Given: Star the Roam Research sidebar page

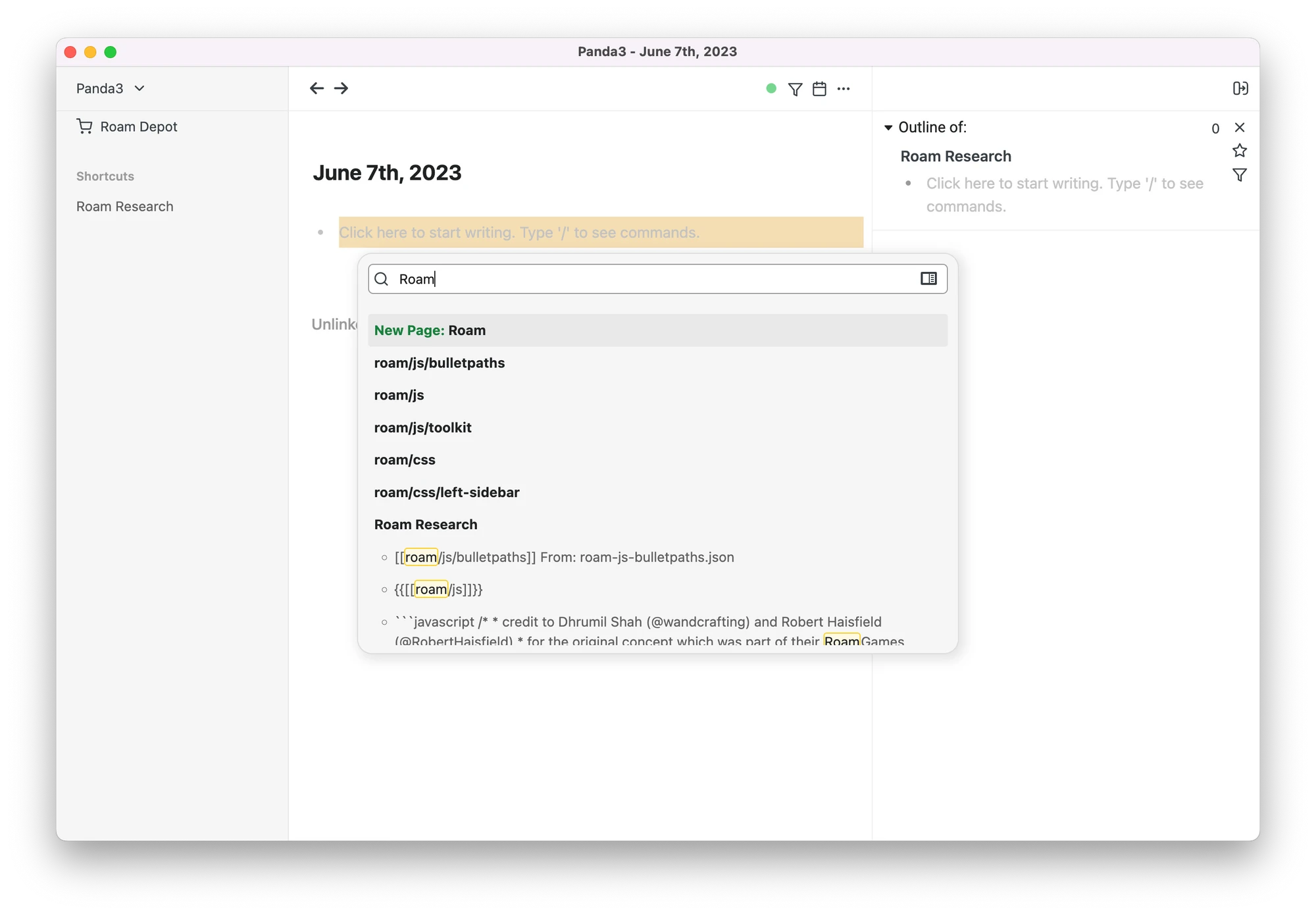Looking at the screenshot, I should pos(1240,151).
